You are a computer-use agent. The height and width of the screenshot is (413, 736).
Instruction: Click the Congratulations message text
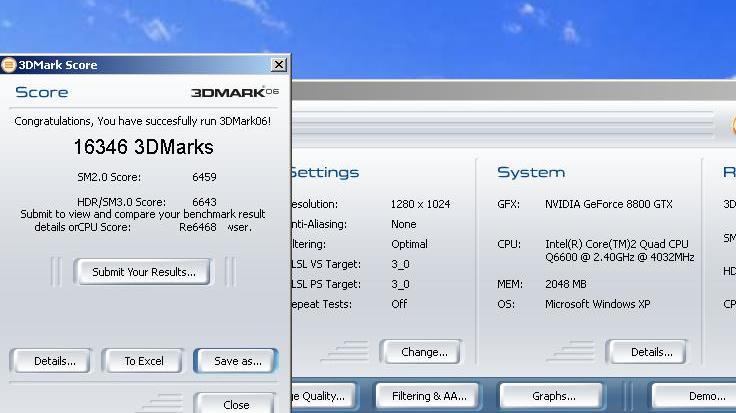pyautogui.click(x=143, y=121)
